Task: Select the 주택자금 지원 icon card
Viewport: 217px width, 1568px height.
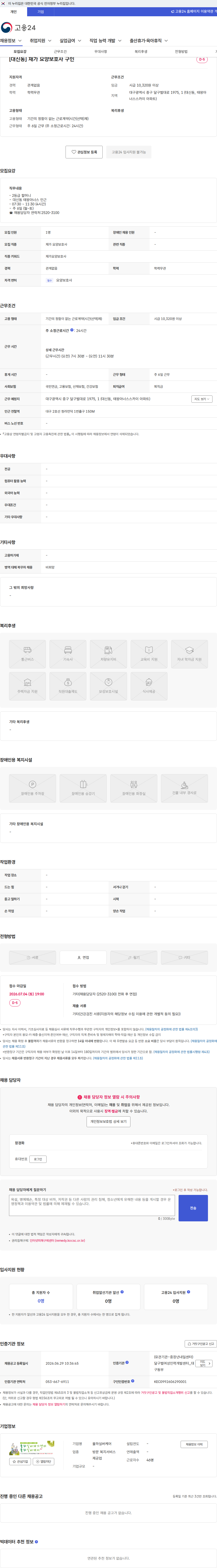Action: click(27, 686)
